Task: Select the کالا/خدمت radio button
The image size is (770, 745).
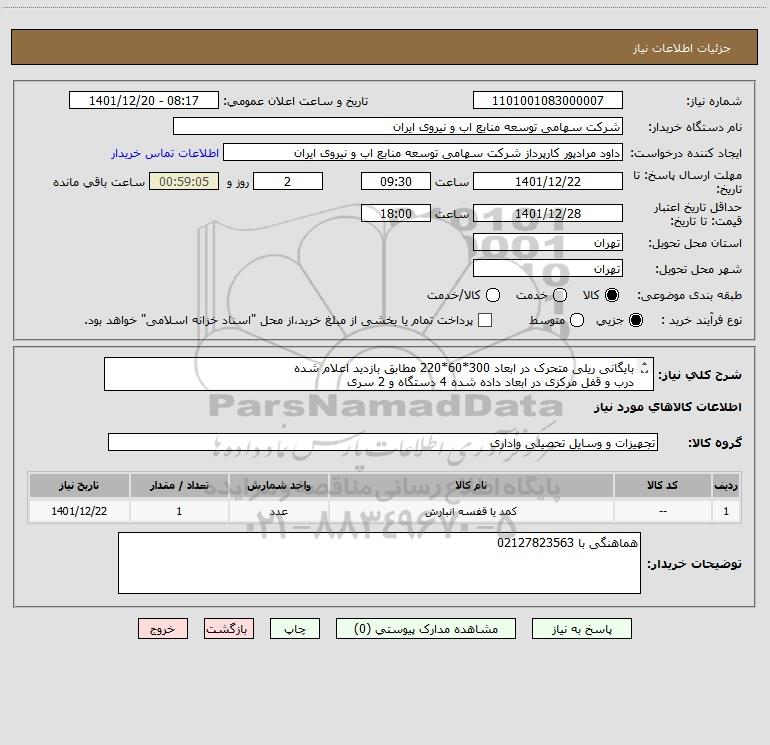Action: pos(493,295)
